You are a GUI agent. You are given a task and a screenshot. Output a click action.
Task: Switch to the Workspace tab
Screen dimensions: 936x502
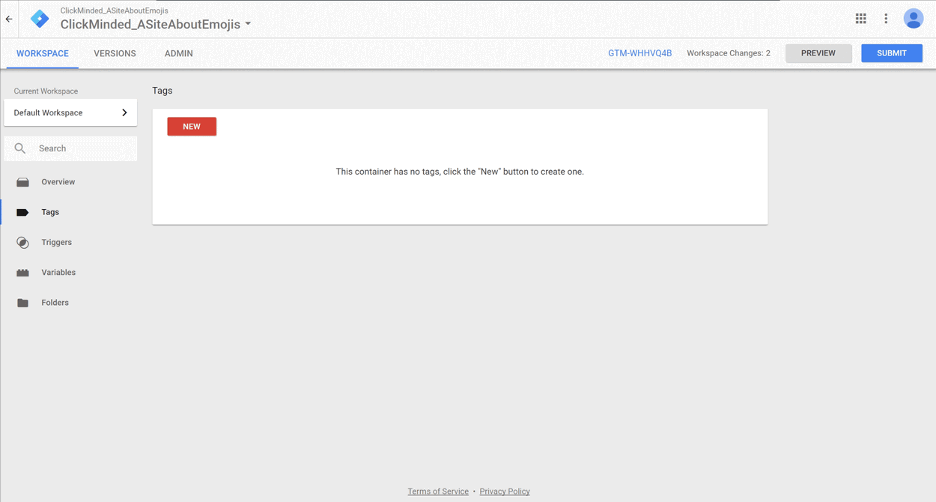click(42, 53)
